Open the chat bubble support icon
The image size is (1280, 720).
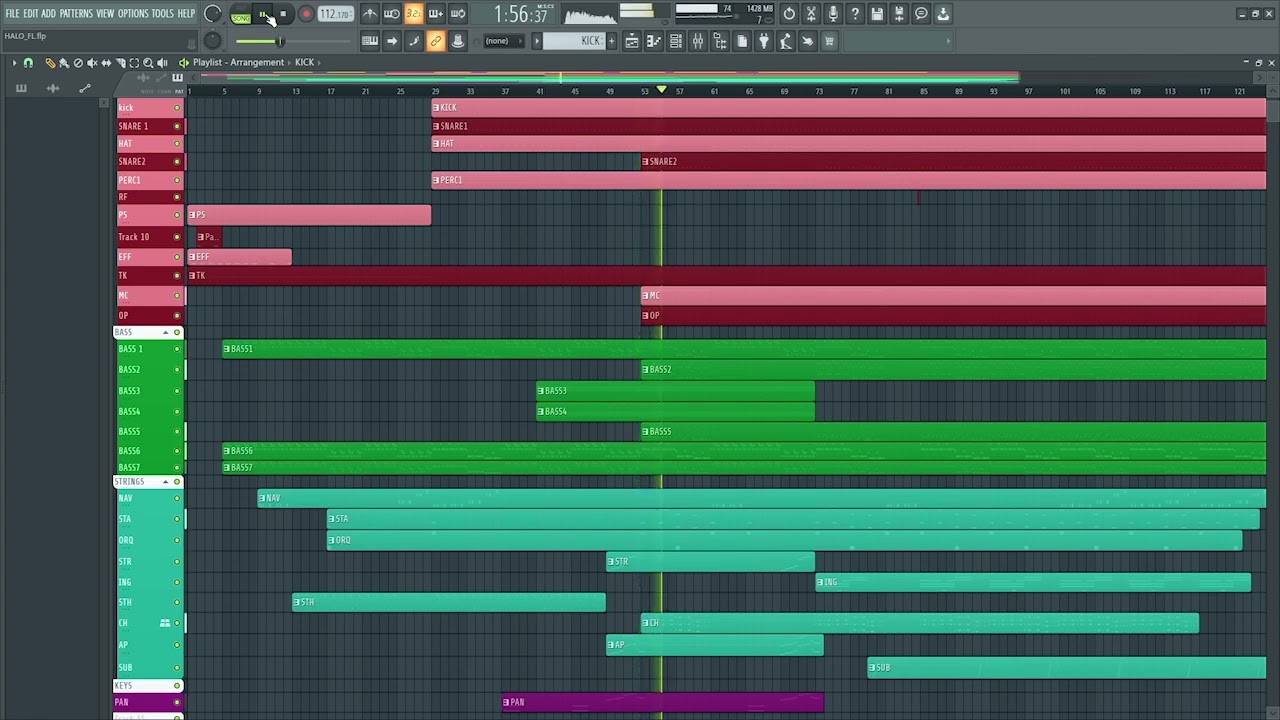click(x=921, y=14)
